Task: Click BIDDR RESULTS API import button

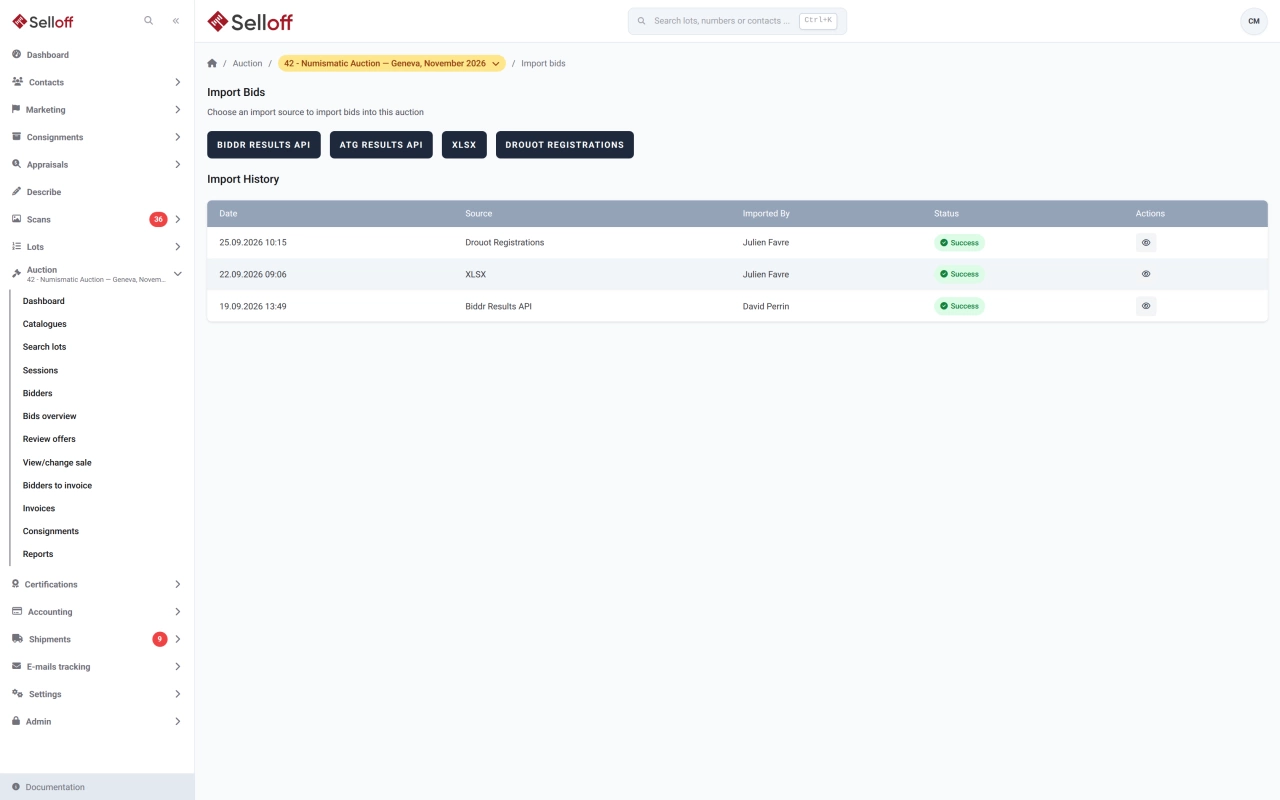Action: click(x=264, y=145)
